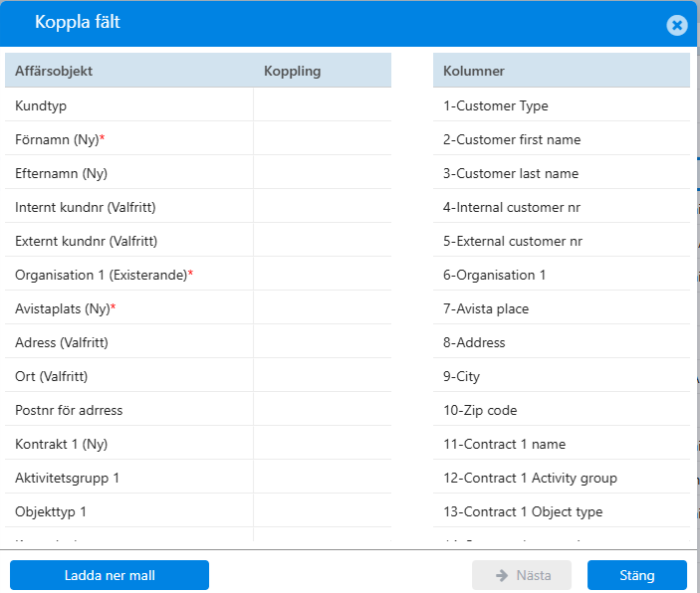This screenshot has width=700, height=593.
Task: Pick column 2-Customer first name
Action: pyautogui.click(x=562, y=139)
